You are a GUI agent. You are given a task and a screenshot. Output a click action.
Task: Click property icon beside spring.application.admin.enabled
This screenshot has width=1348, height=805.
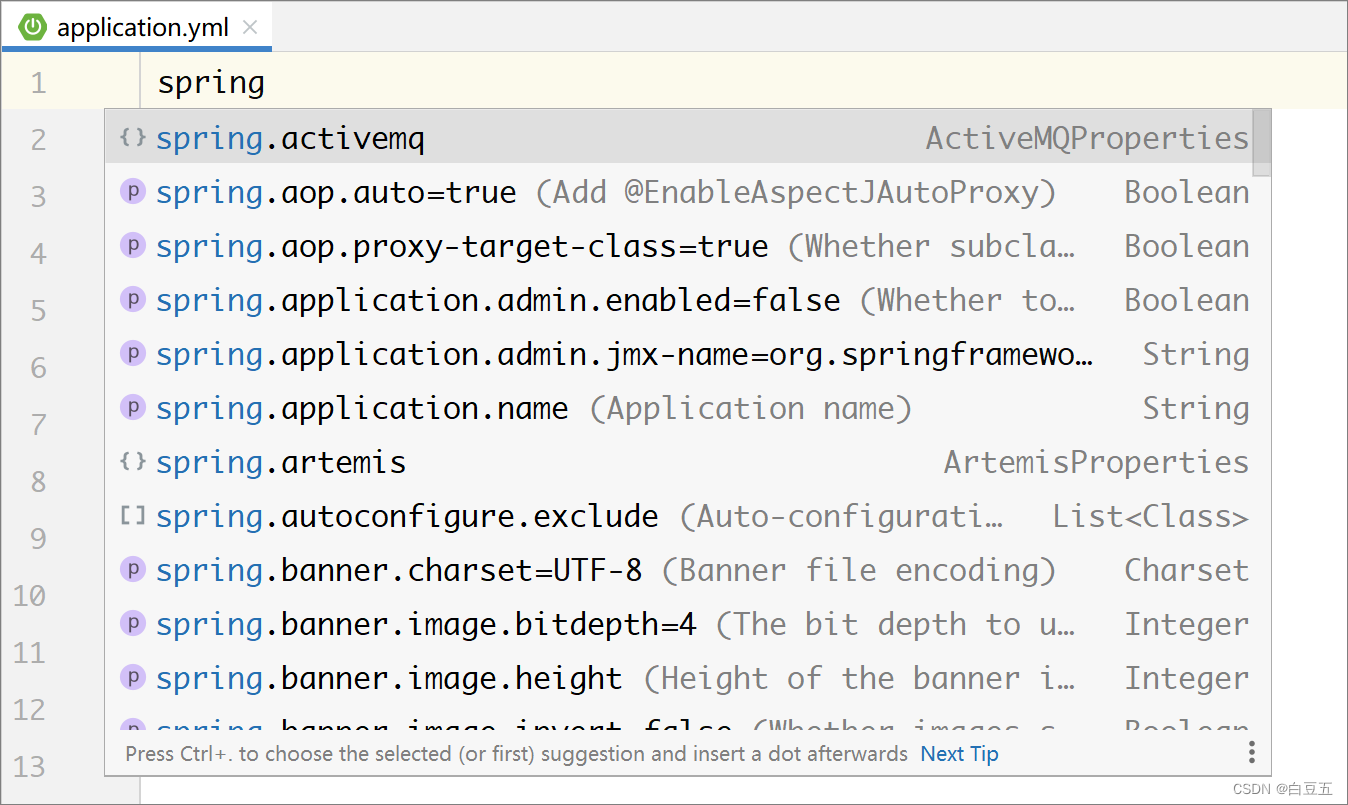click(x=133, y=299)
